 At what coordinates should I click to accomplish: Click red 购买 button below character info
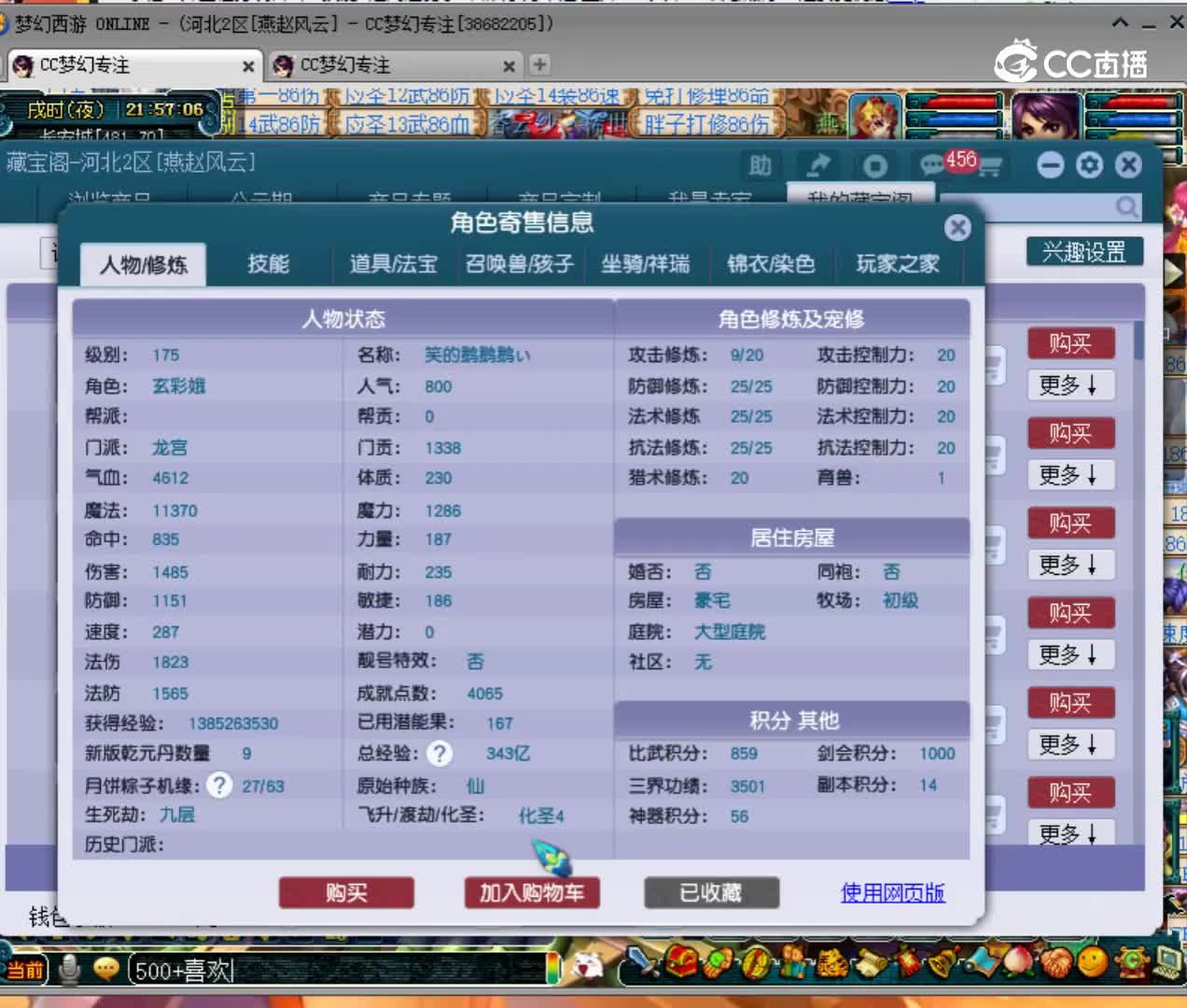[x=346, y=893]
